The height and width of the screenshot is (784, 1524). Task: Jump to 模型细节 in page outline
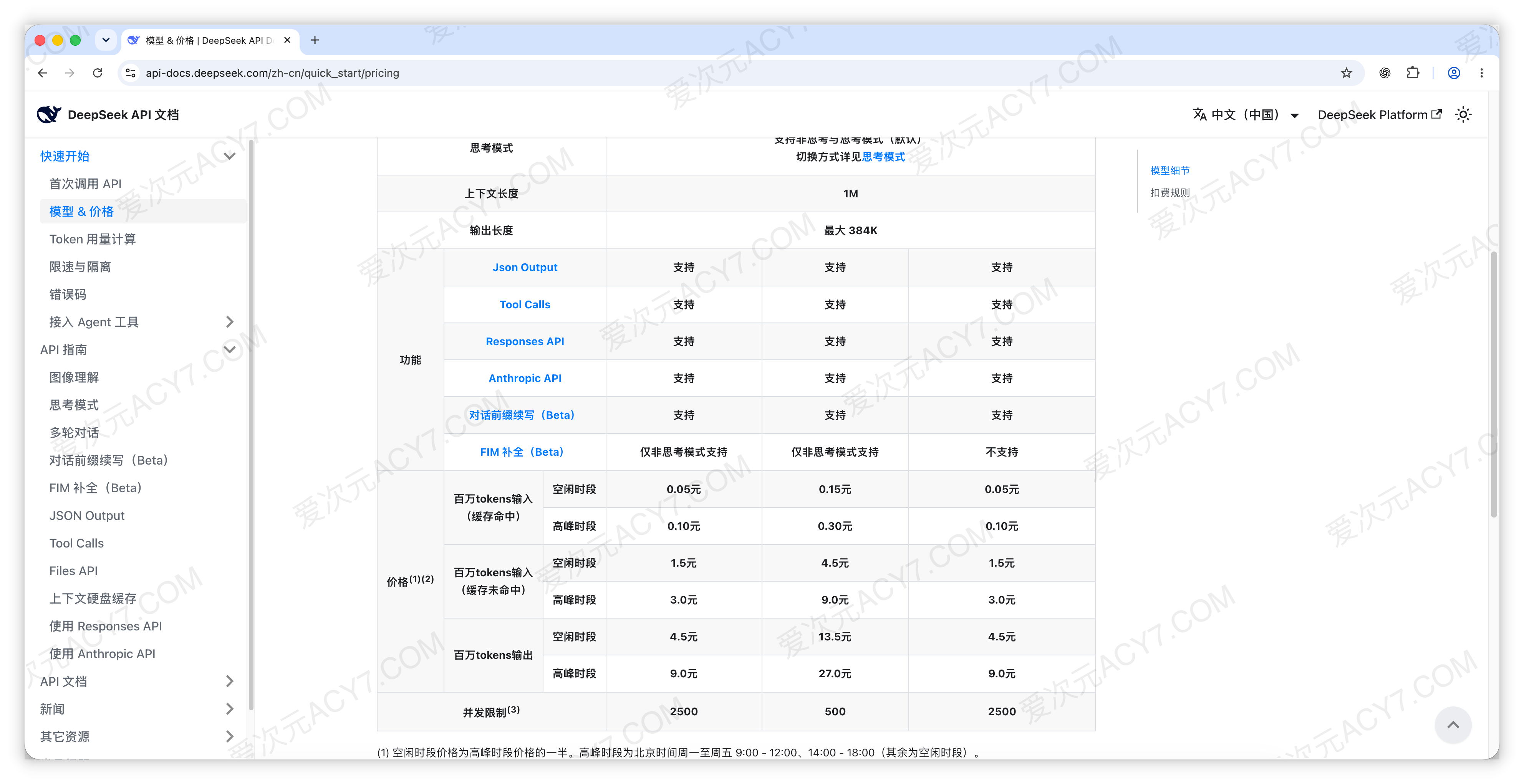pos(1170,170)
